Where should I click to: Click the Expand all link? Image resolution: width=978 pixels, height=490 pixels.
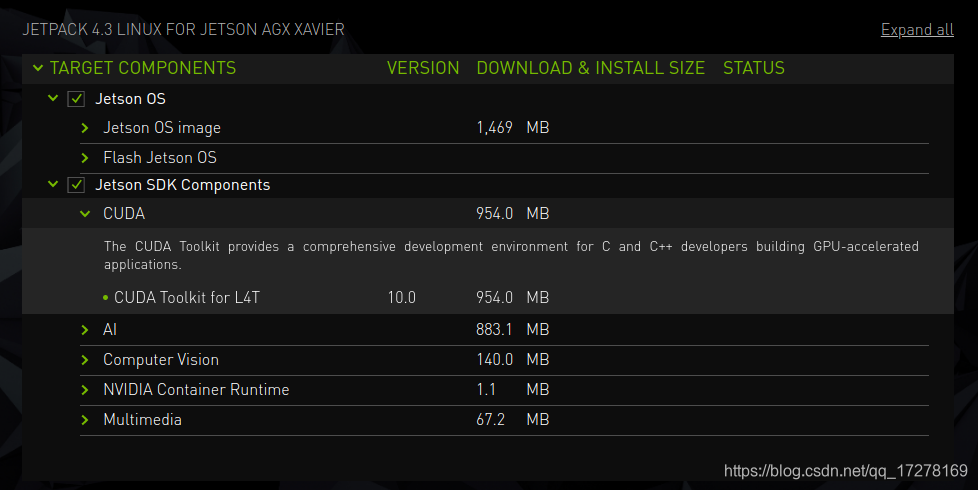[917, 30]
